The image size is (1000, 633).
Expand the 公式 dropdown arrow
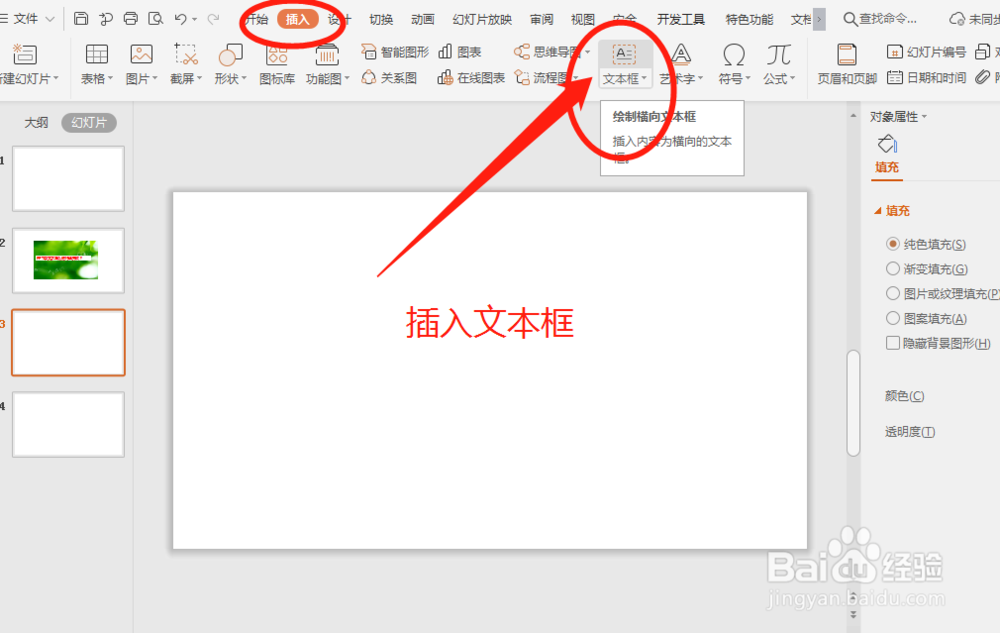click(793, 78)
